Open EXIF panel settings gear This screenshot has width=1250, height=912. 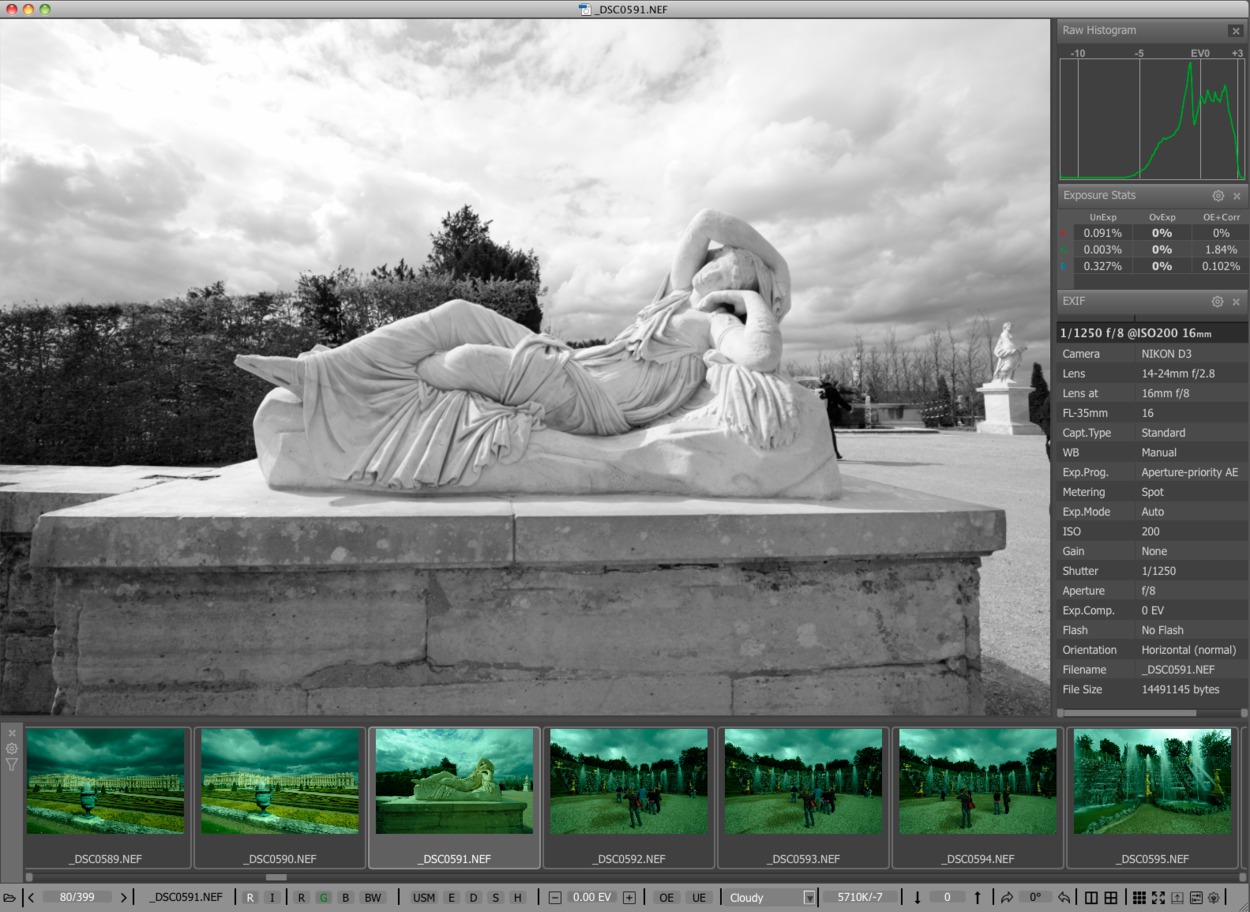point(1218,302)
